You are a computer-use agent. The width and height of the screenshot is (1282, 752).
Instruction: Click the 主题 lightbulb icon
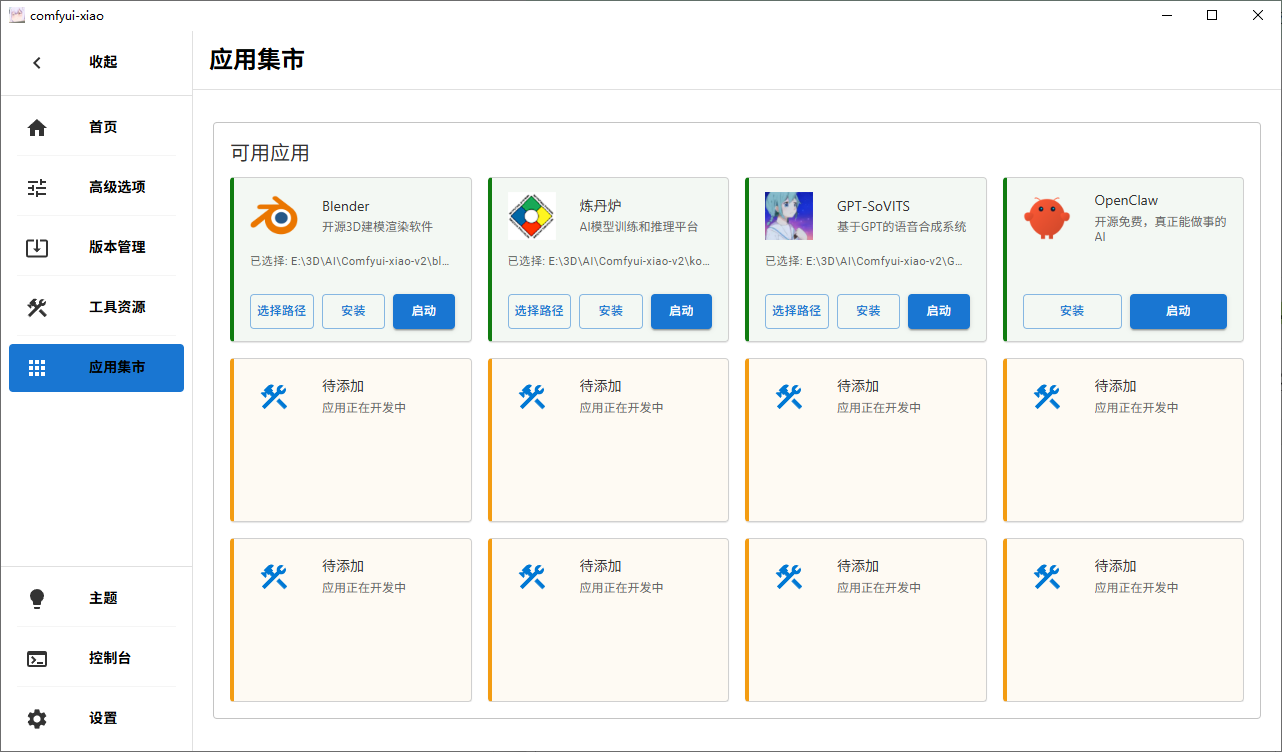[37, 598]
